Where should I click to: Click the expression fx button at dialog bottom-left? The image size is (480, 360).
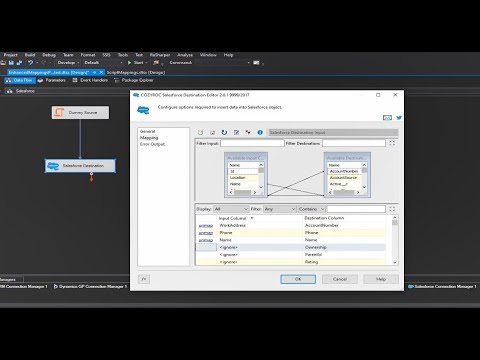pyautogui.click(x=144, y=279)
